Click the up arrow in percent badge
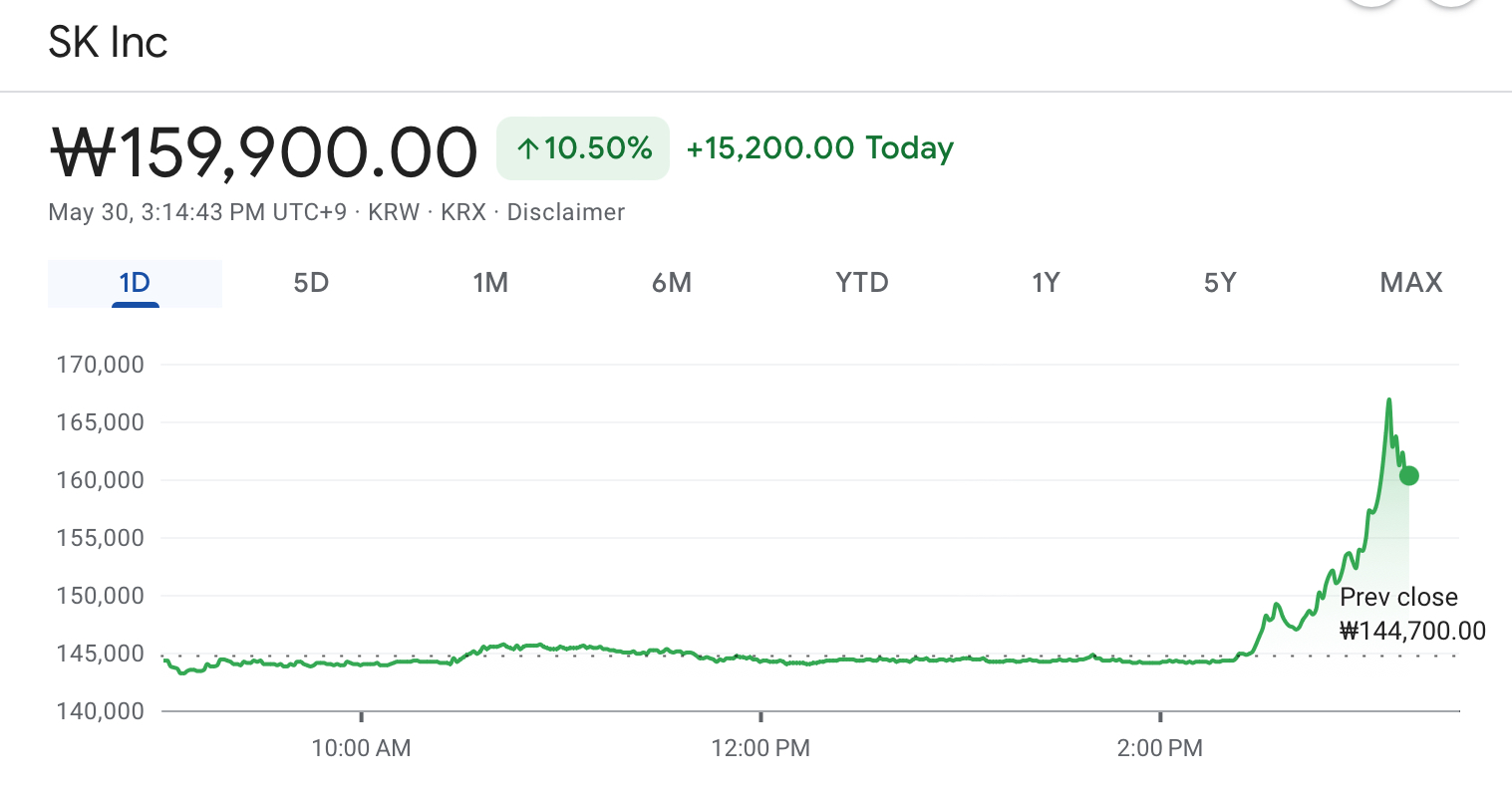The image size is (1512, 791). (527, 149)
